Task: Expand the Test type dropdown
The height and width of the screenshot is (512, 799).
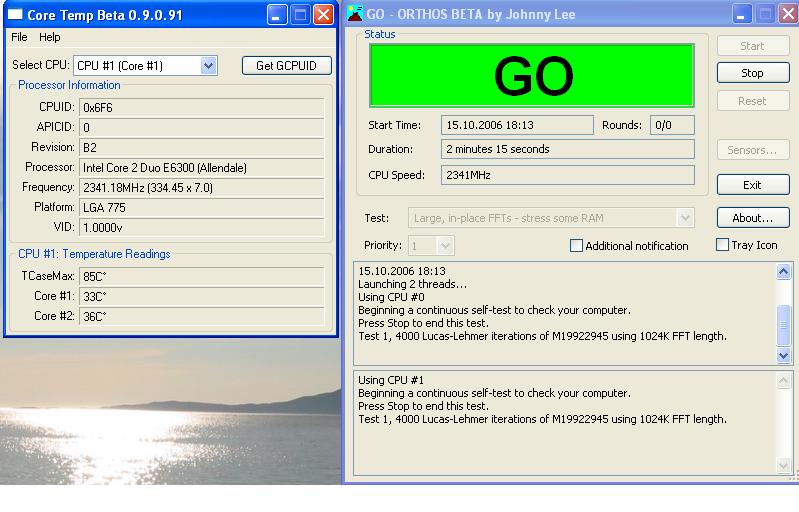Action: pos(685,218)
